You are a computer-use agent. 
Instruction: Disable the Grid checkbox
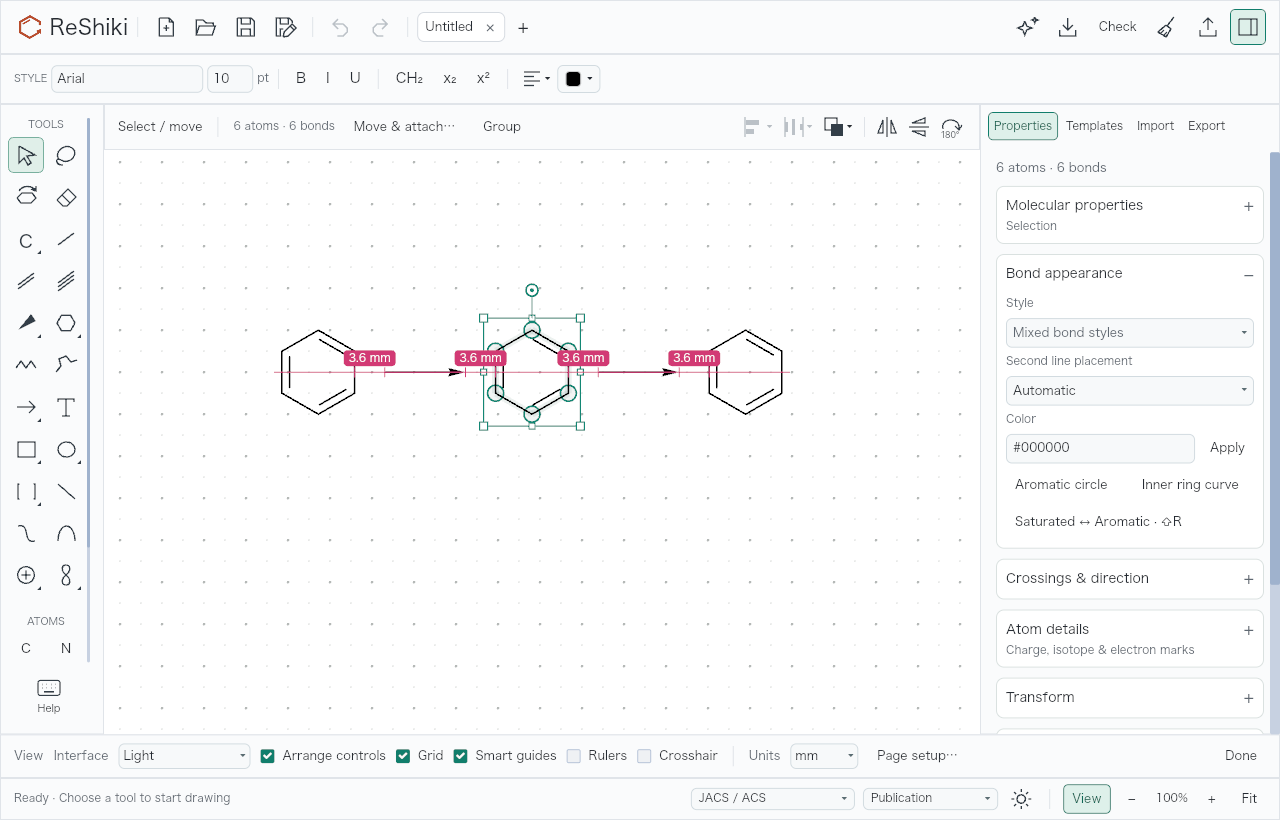click(x=403, y=756)
